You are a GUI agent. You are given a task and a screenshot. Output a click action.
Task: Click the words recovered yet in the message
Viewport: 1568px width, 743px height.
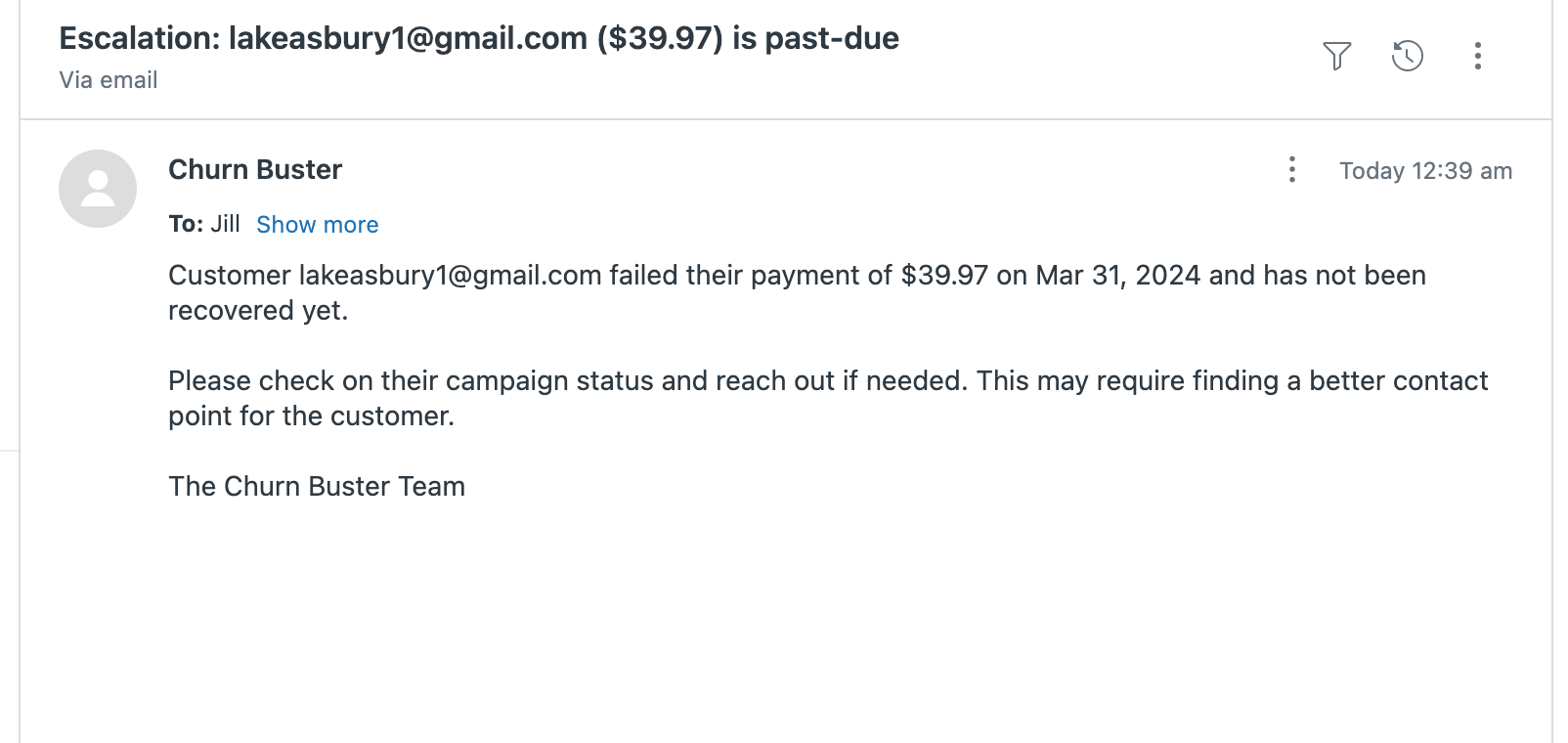[x=258, y=311]
